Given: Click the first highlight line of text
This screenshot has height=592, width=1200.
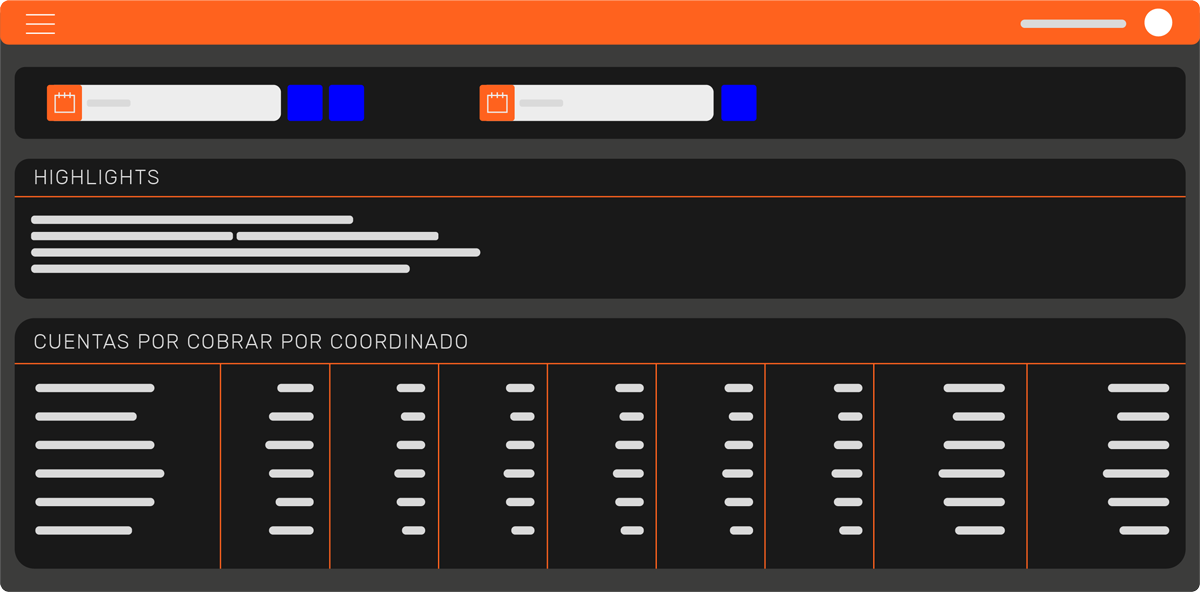Looking at the screenshot, I should tap(192, 220).
